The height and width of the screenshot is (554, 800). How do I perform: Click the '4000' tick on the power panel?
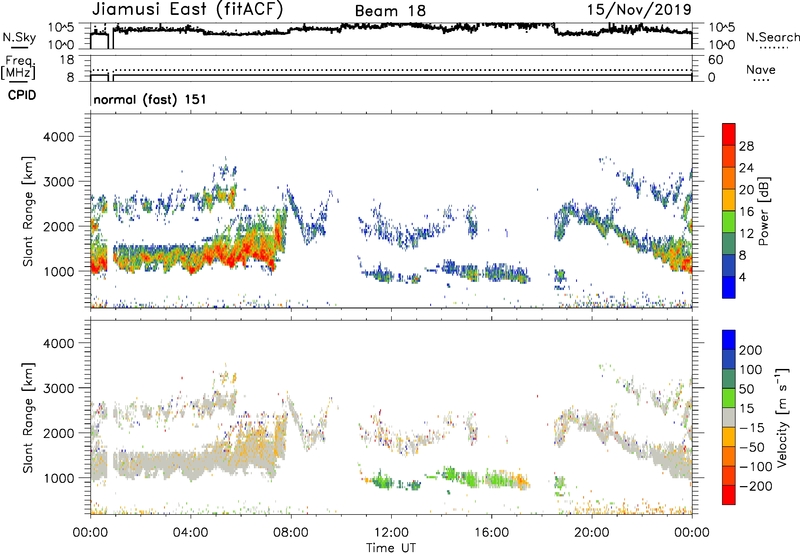pos(58,137)
